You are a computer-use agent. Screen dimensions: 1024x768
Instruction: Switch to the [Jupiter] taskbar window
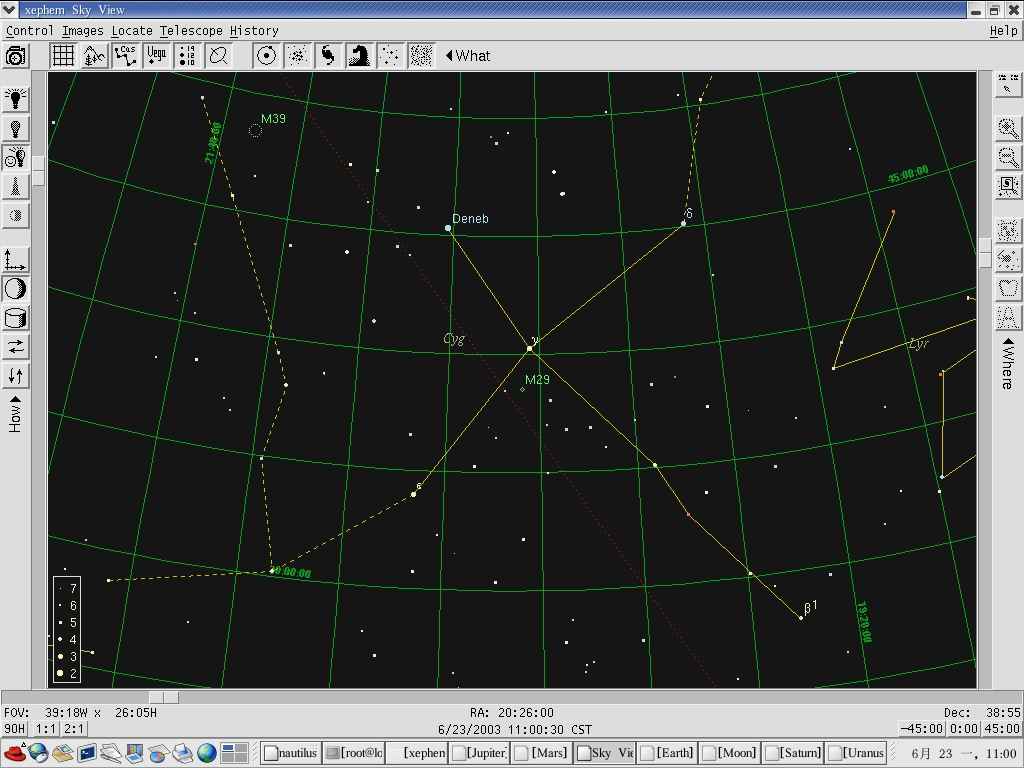click(479, 753)
